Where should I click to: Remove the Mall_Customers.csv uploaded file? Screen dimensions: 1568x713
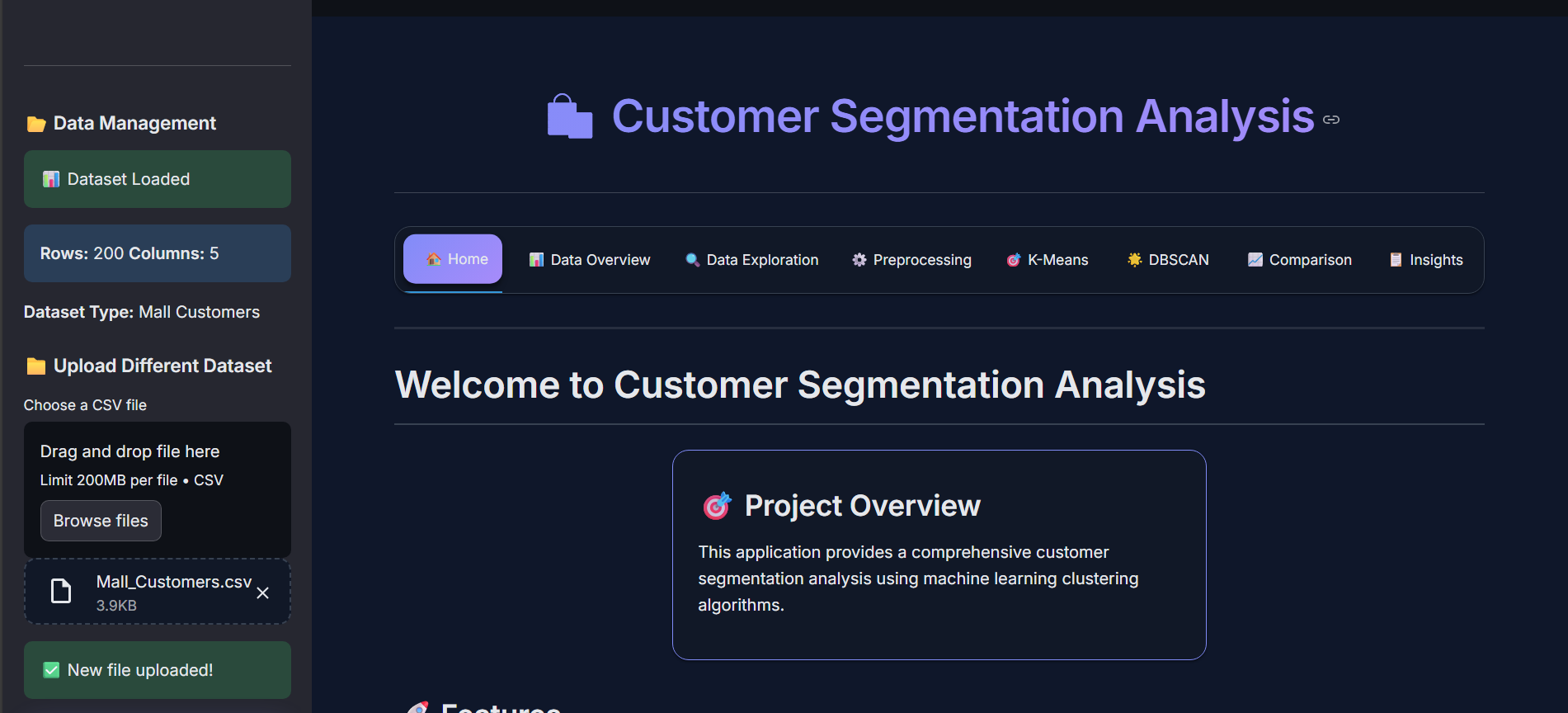(263, 593)
